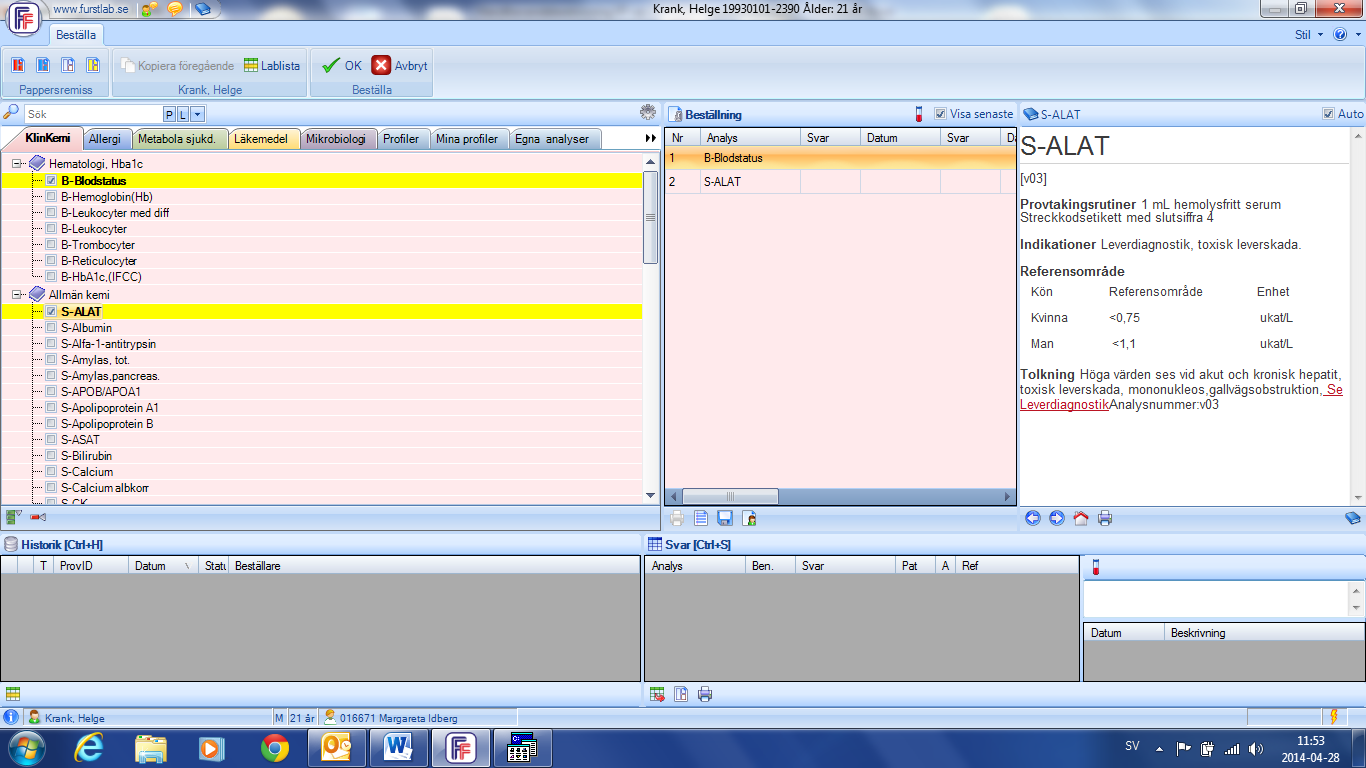This screenshot has width=1366, height=768.
Task: Open the Lablista table
Action: (272, 66)
